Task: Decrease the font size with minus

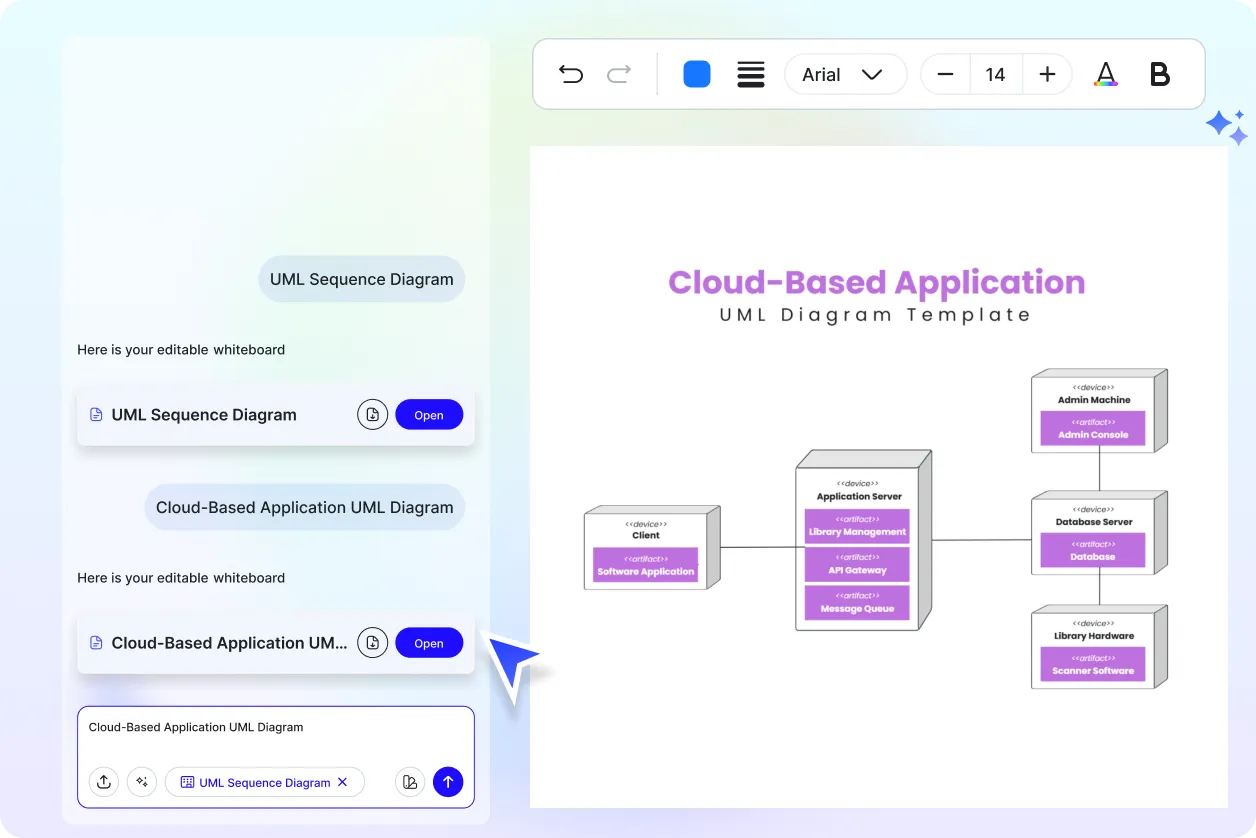Action: click(945, 74)
